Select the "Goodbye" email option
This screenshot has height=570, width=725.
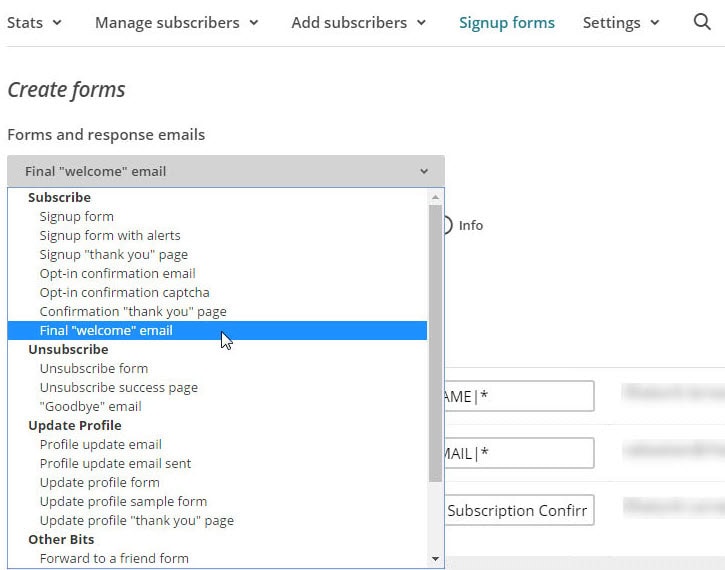coord(90,406)
